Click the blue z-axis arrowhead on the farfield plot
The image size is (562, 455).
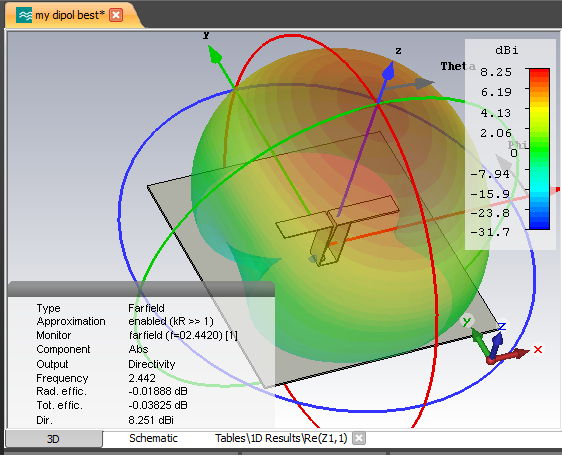[389, 71]
